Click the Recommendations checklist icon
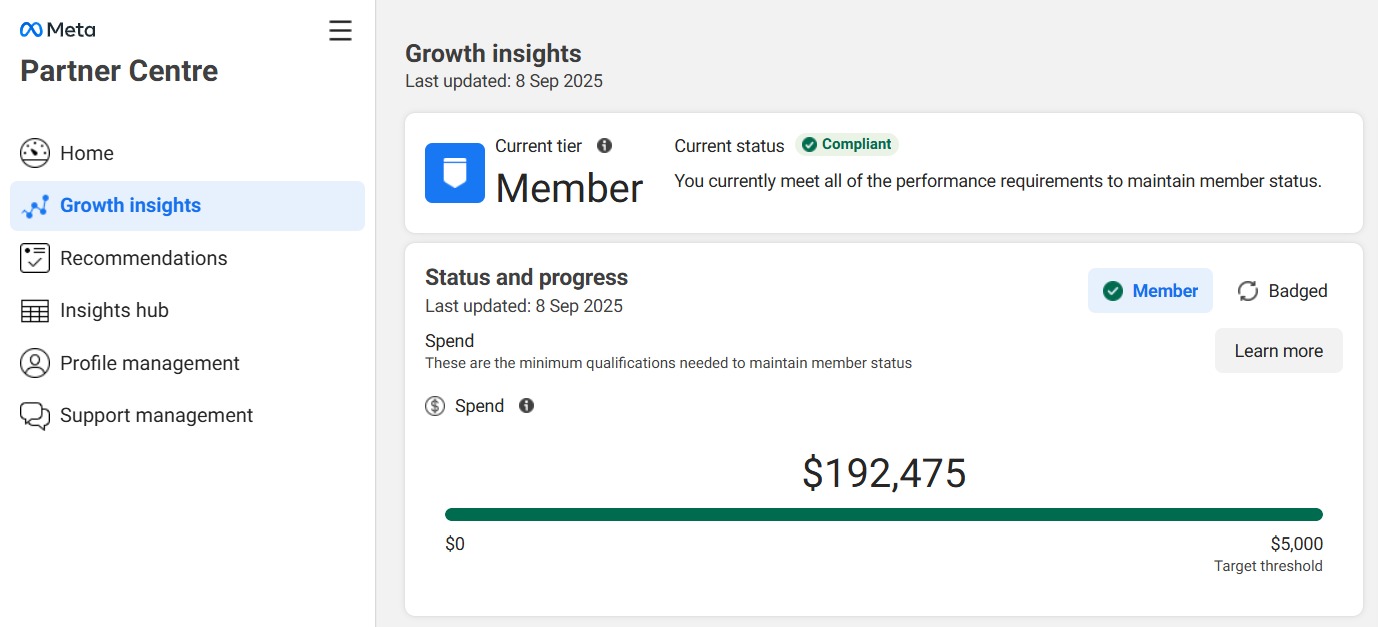The image size is (1378, 627). 35,258
